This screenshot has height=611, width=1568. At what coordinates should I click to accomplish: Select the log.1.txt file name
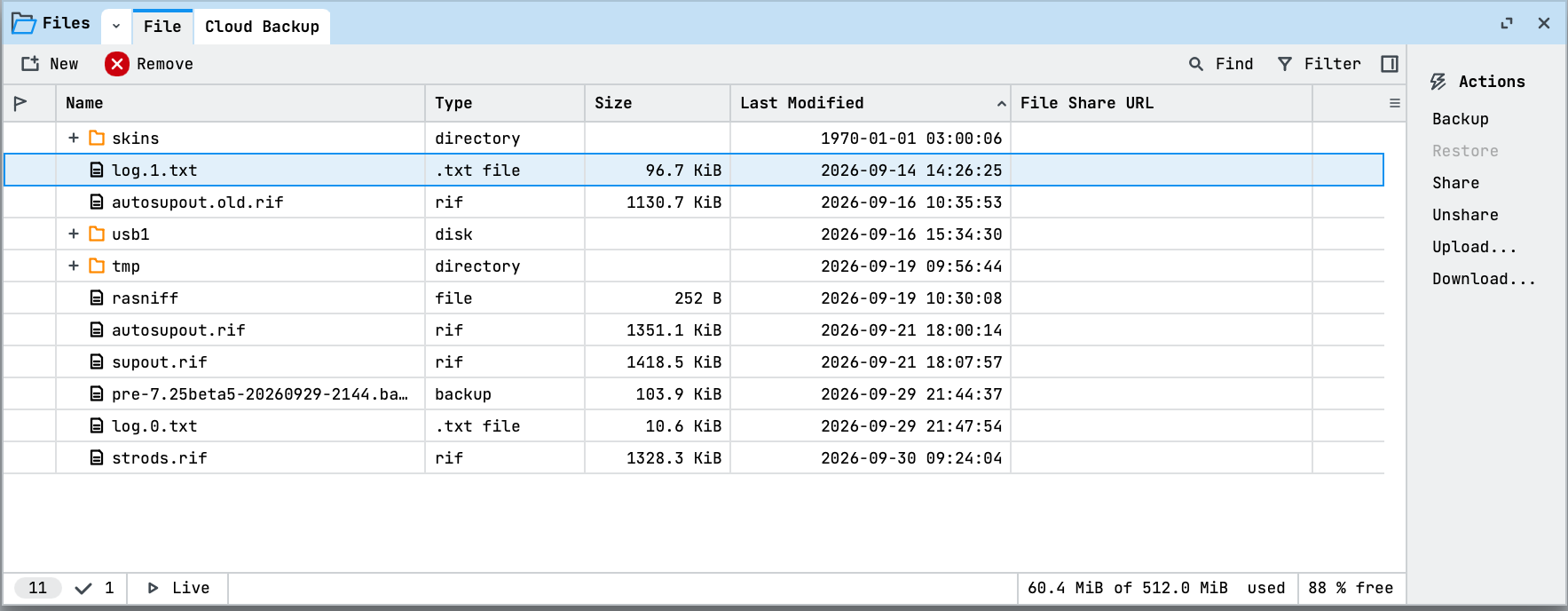tap(154, 171)
